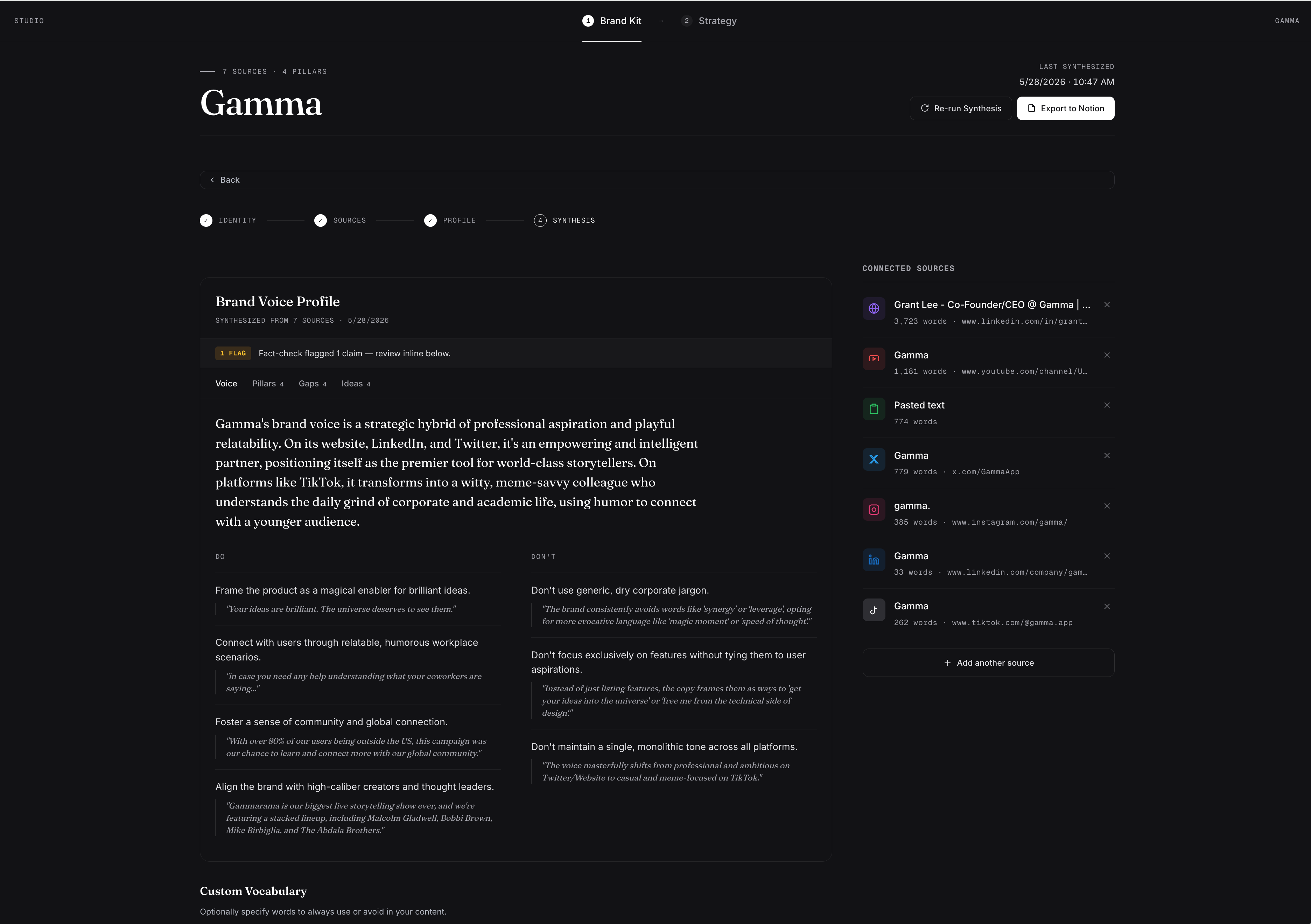Click the 'Brand Voice Profile' heading
Screen dimensions: 1311x924
pyautogui.click(x=278, y=302)
